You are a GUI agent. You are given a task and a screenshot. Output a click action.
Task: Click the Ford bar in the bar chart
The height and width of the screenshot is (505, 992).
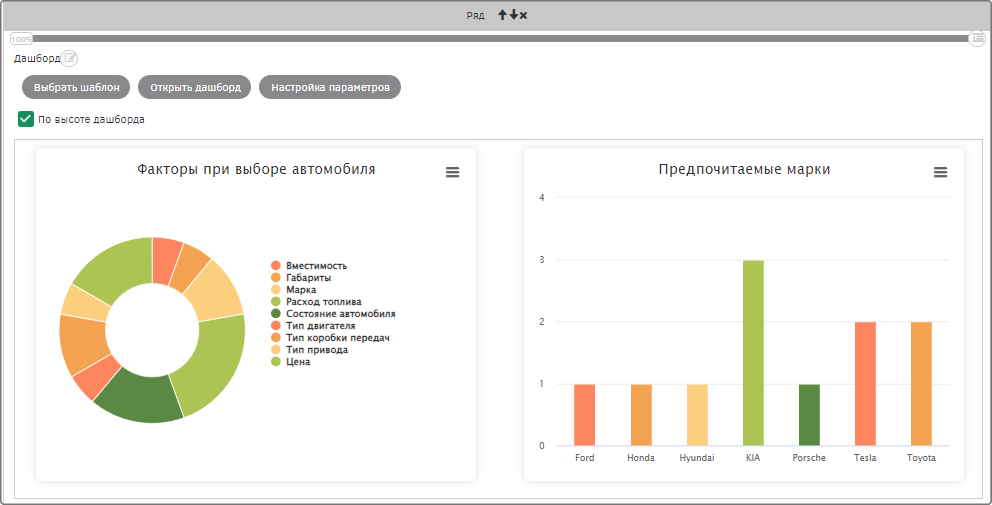[x=585, y=415]
